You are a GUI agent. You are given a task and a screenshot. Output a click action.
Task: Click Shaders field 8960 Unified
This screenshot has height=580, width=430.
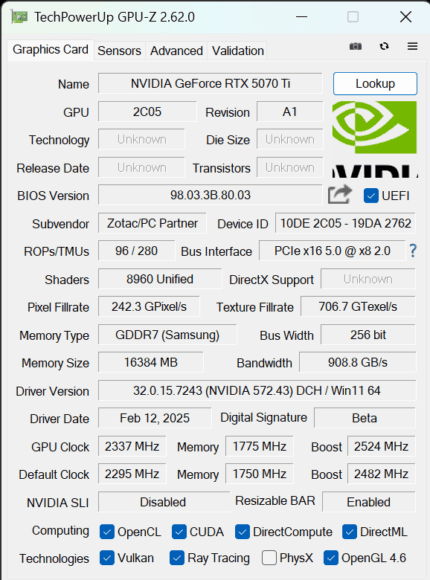tap(160, 279)
